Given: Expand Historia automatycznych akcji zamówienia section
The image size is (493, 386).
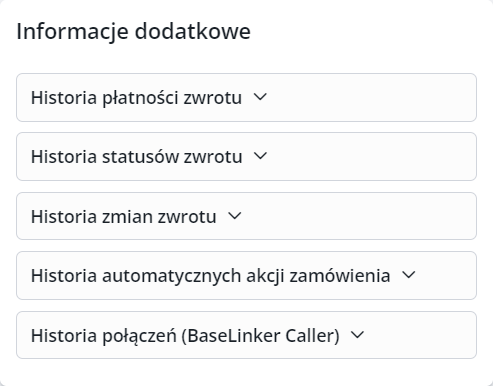Looking at the screenshot, I should pos(246,275).
